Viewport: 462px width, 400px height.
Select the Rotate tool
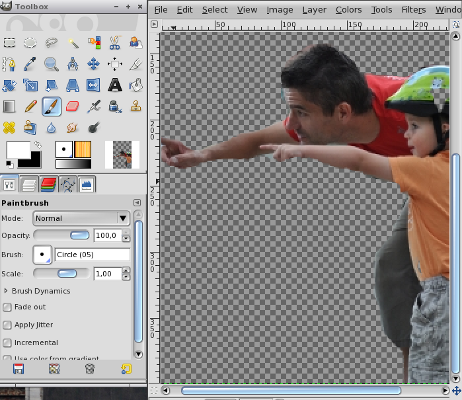pyautogui.click(x=9, y=85)
